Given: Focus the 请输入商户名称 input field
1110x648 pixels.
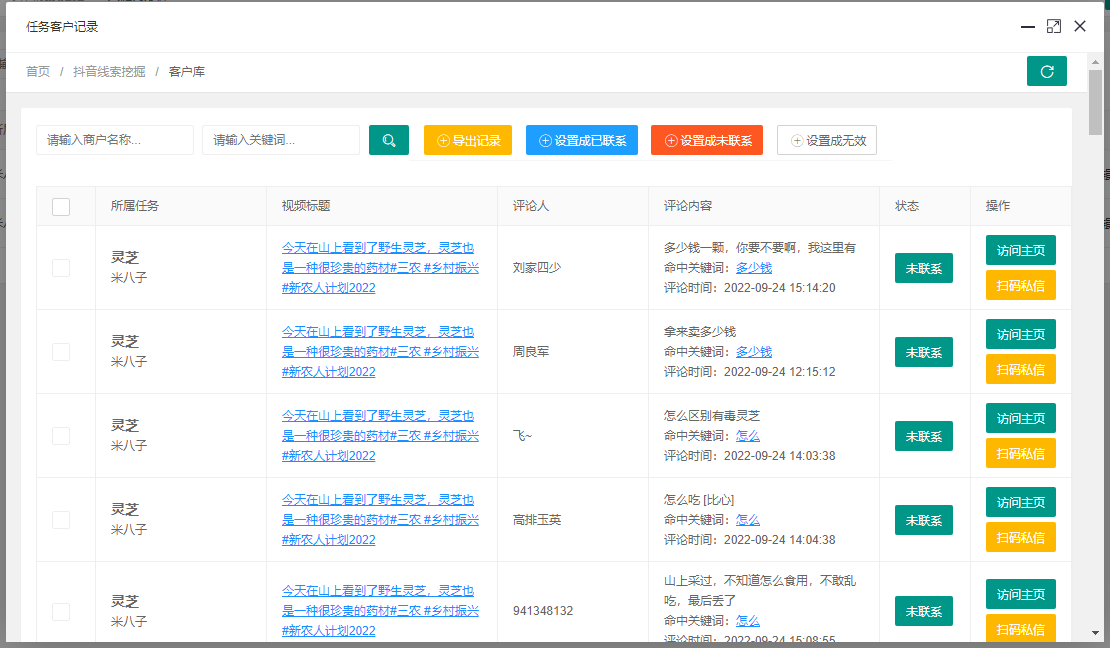Looking at the screenshot, I should pyautogui.click(x=115, y=140).
